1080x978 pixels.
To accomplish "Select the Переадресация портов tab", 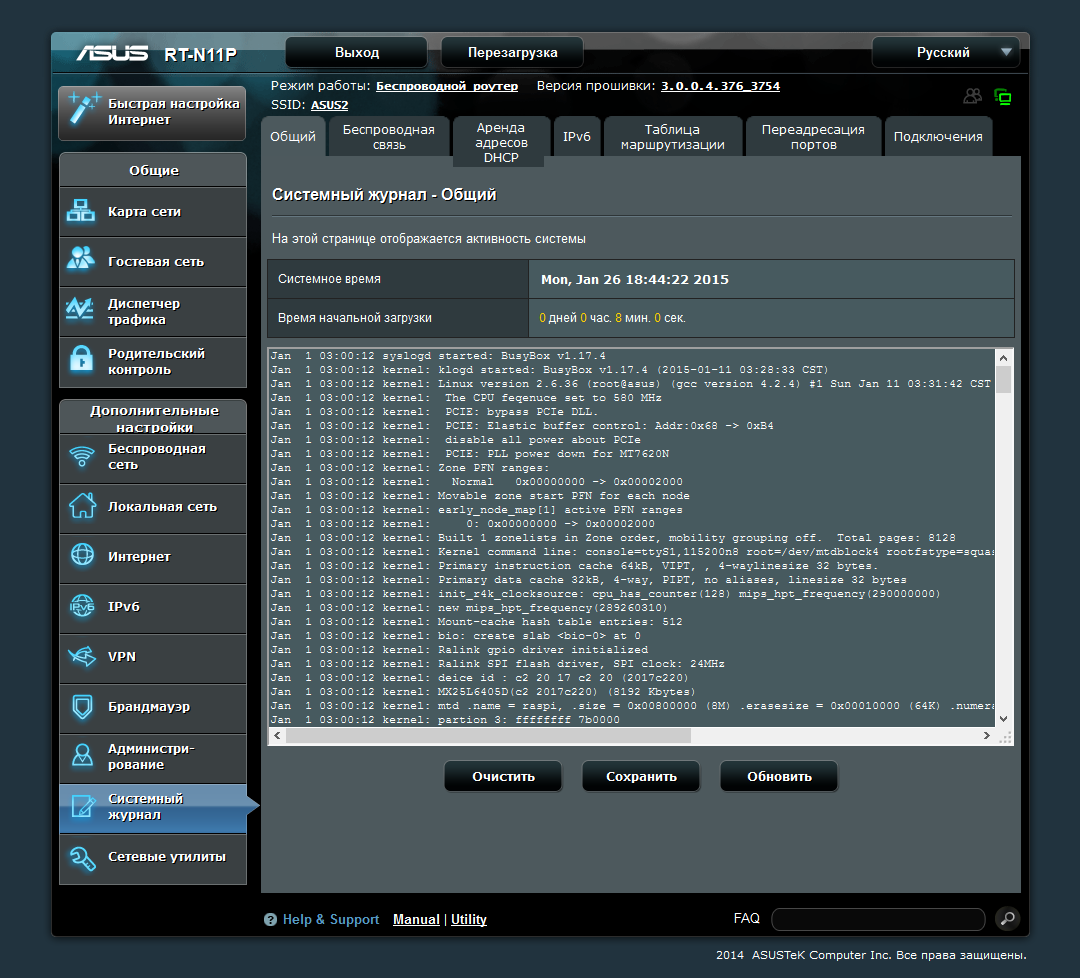I will pyautogui.click(x=812, y=137).
